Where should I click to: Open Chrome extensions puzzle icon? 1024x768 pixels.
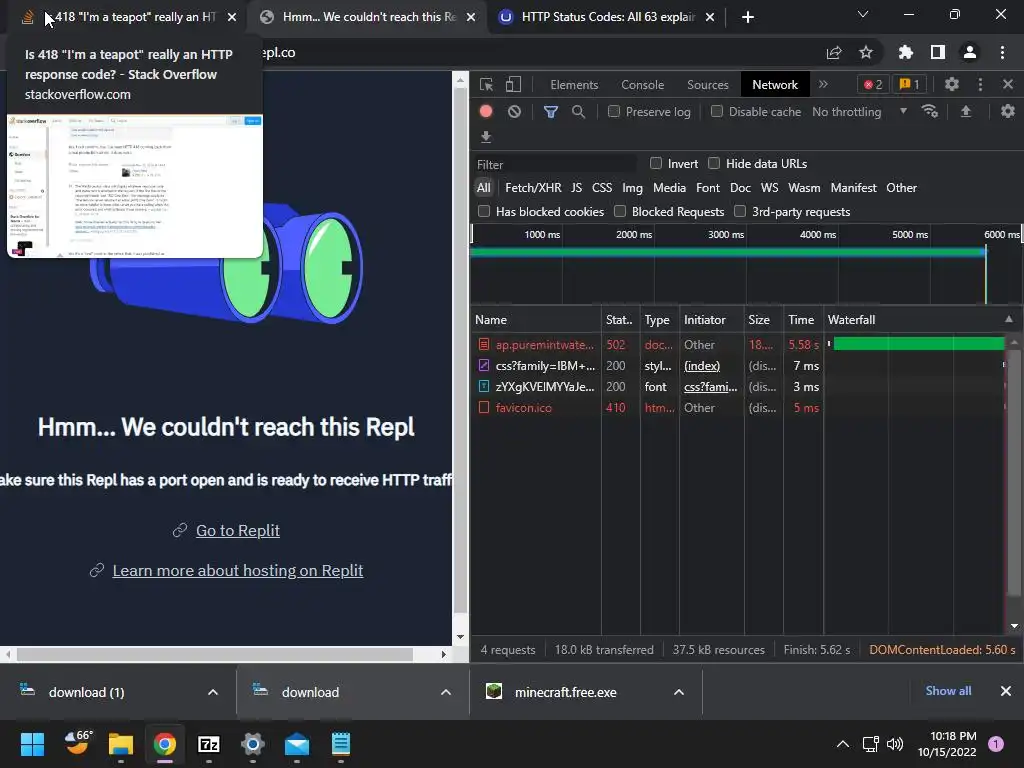click(x=905, y=52)
